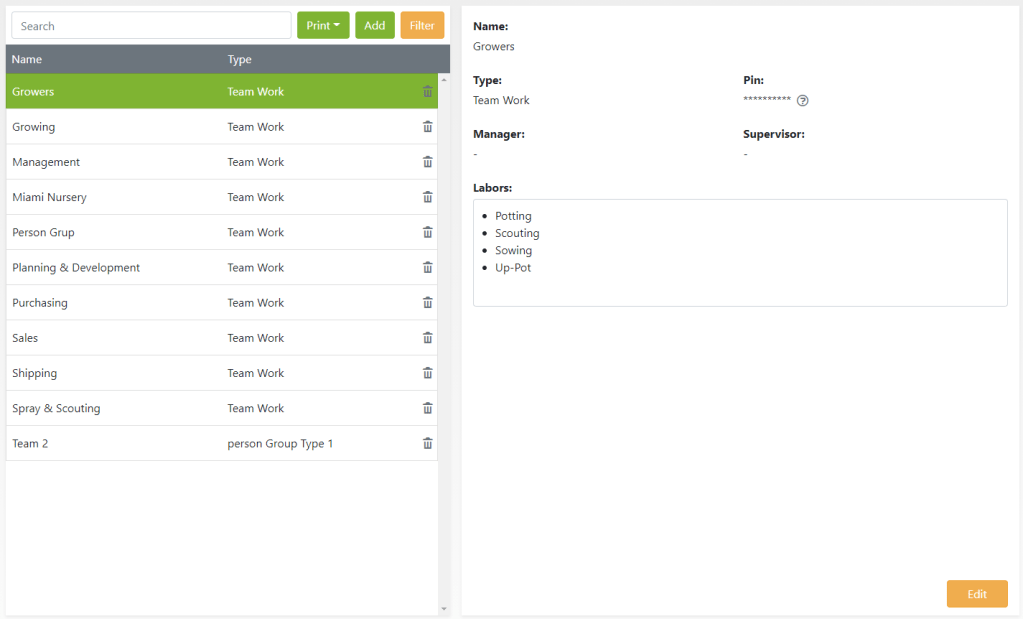Click scrollbar up arrow in list
The image size is (1023, 619).
pos(444,79)
